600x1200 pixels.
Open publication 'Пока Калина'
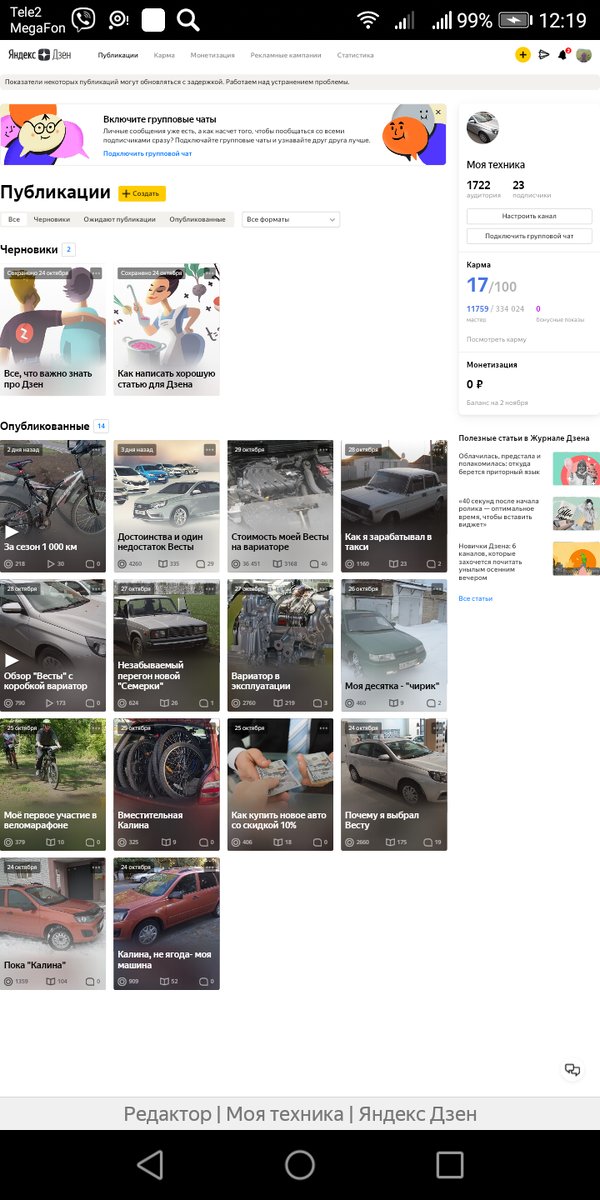53,923
